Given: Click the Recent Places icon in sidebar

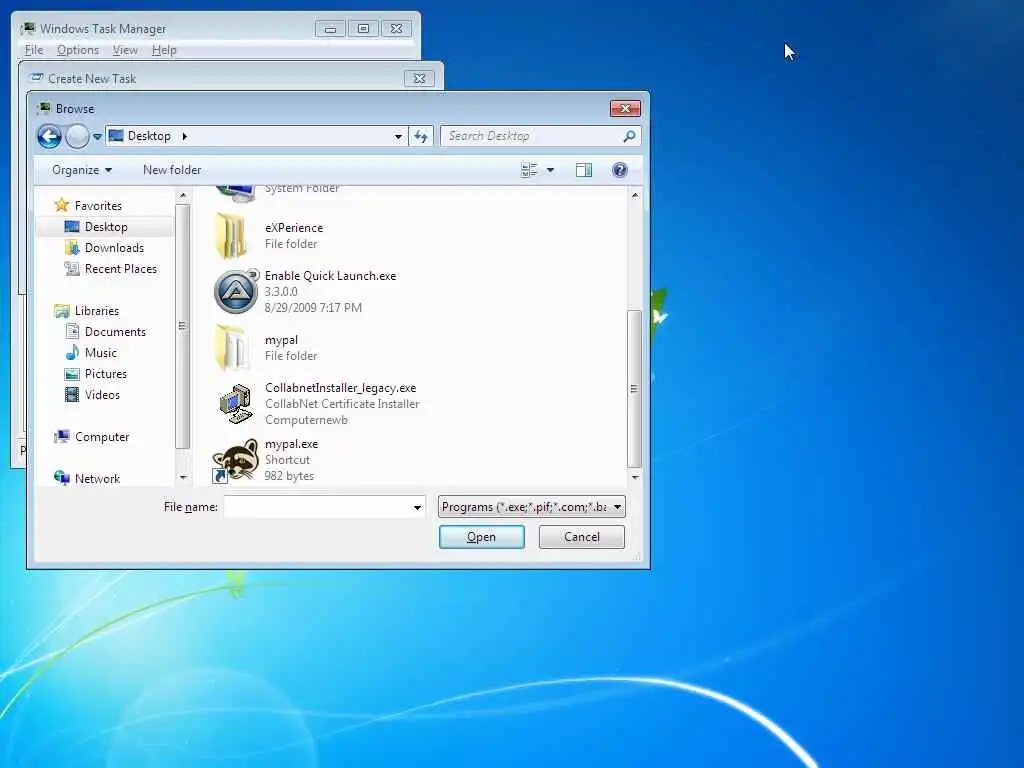Looking at the screenshot, I should coord(72,268).
